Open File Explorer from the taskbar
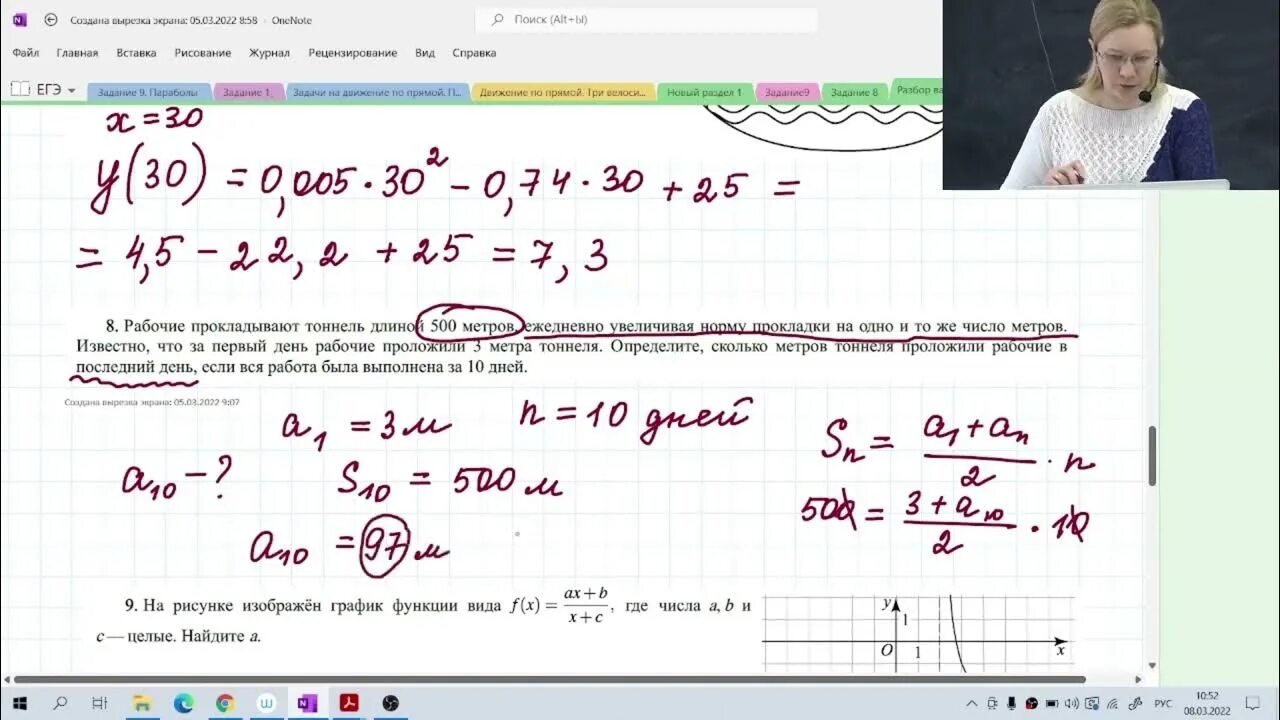The image size is (1280, 720). (x=142, y=703)
